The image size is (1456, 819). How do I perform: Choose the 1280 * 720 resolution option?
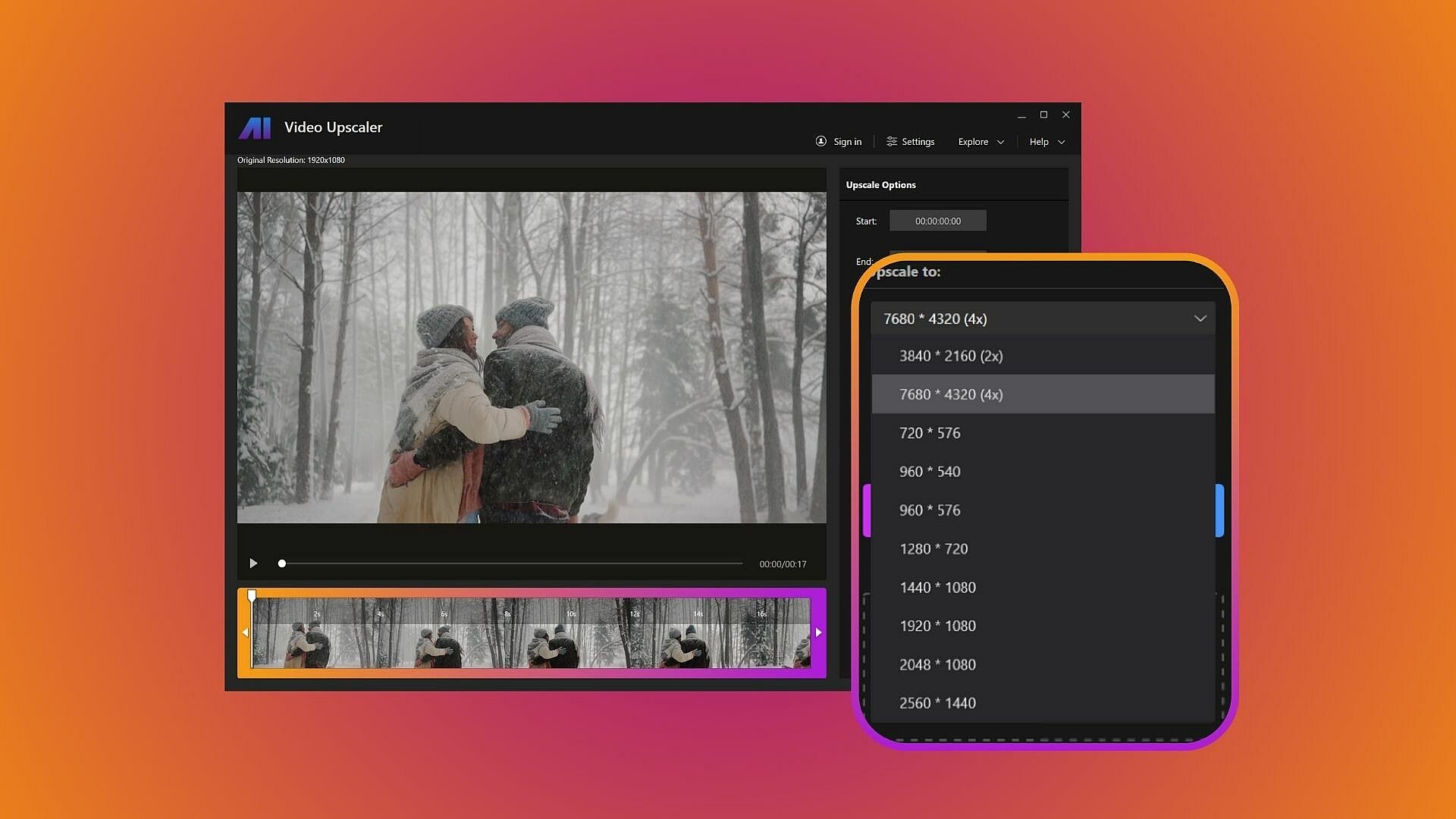click(x=934, y=549)
